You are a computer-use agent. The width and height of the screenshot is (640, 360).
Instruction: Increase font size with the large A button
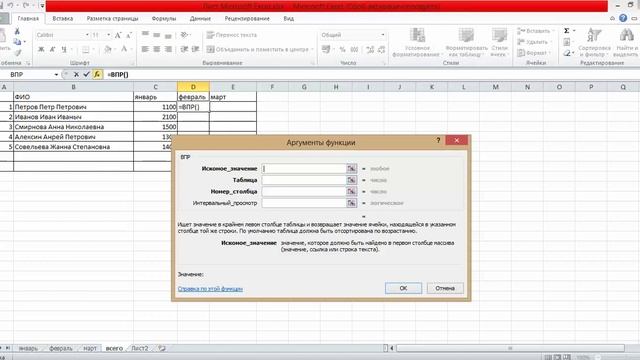(x=118, y=35)
